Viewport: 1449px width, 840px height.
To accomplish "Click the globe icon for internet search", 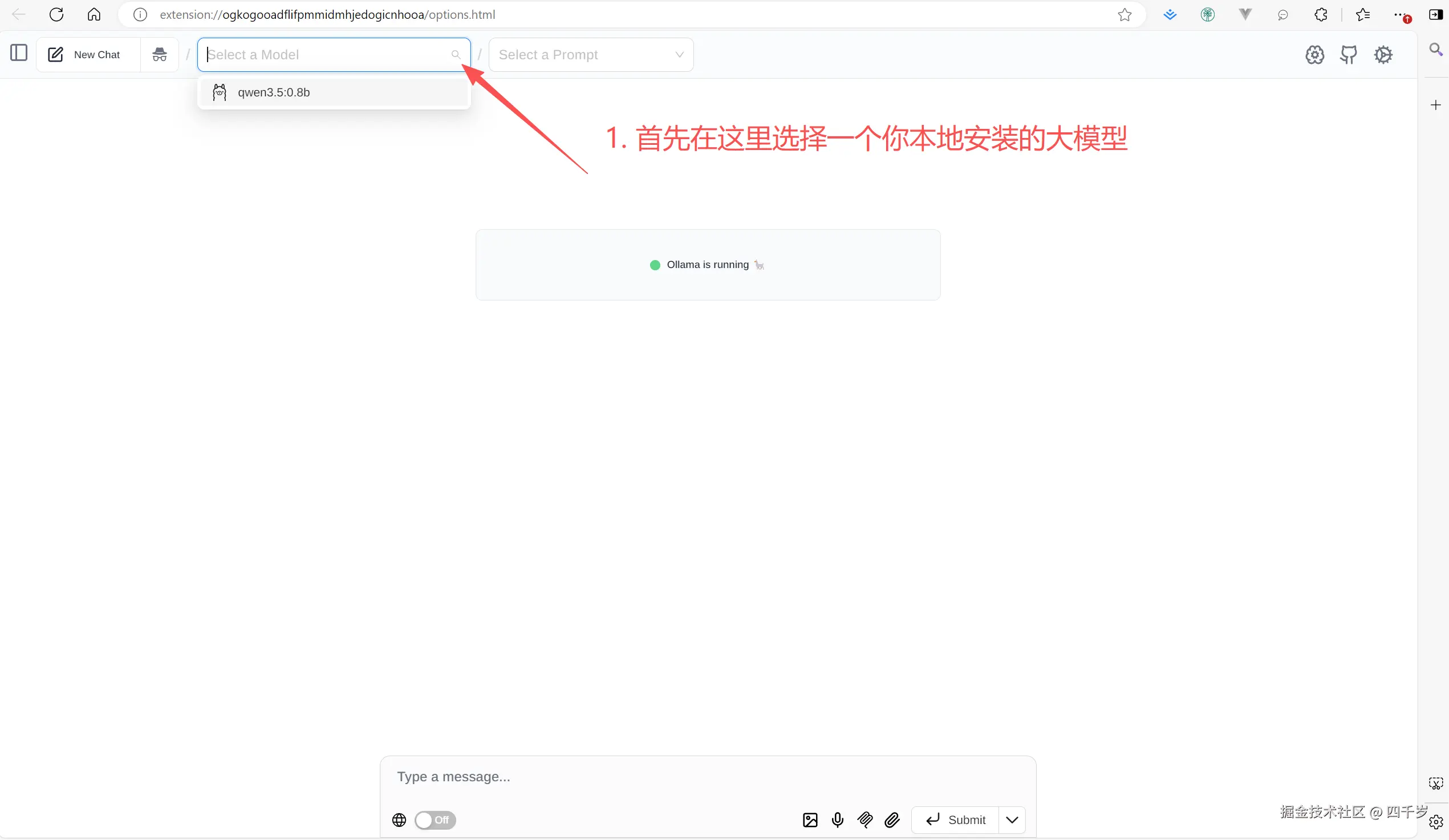I will tap(399, 820).
